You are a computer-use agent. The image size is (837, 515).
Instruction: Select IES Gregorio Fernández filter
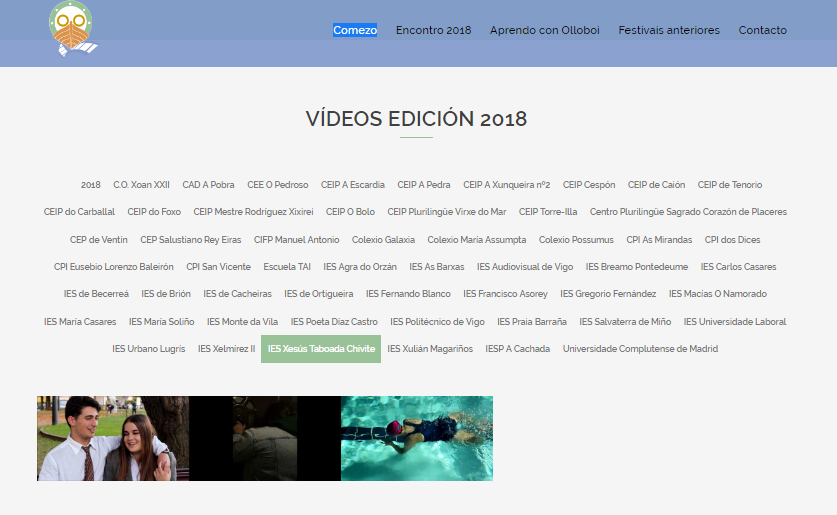pos(608,294)
